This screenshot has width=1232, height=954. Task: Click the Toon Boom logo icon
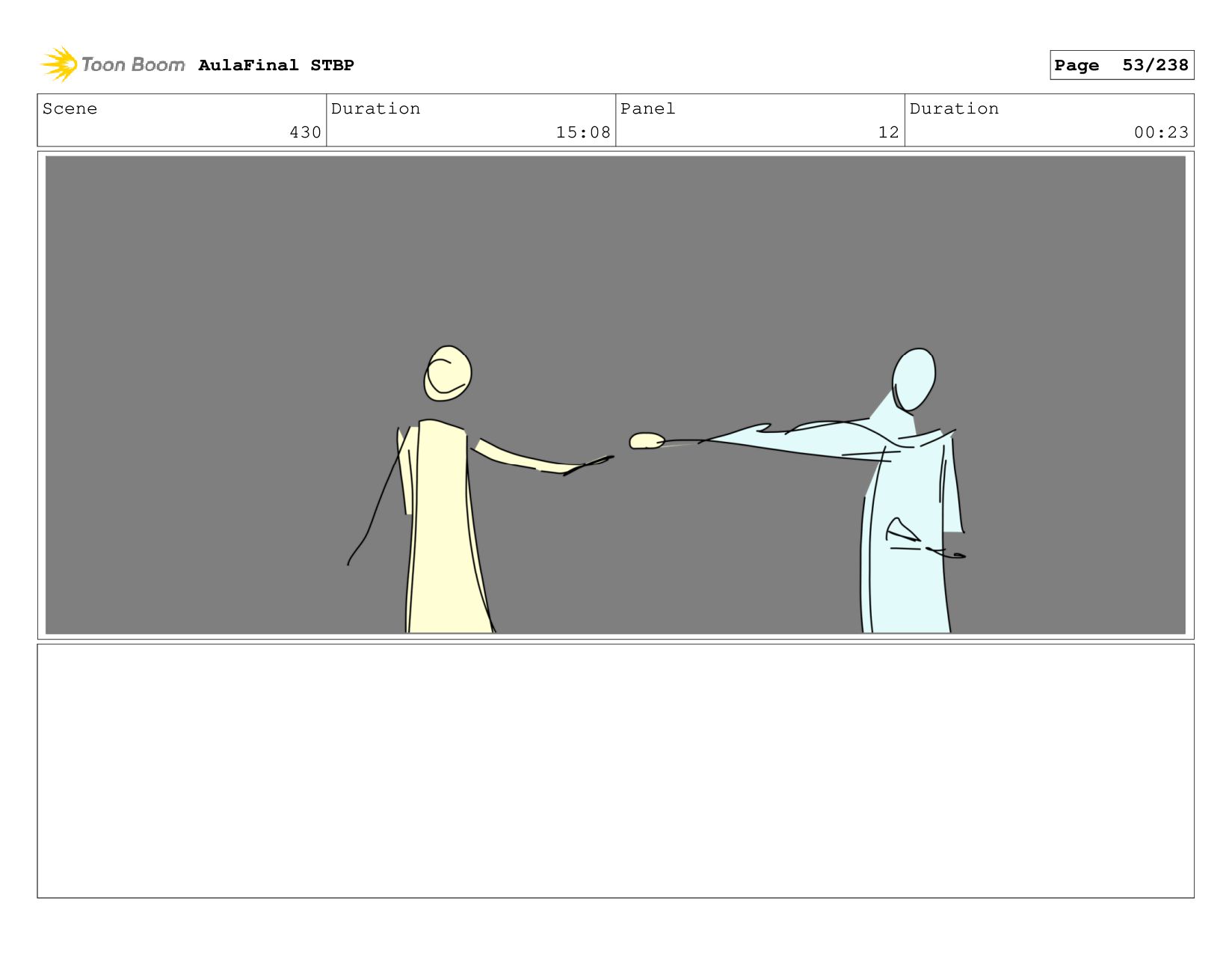(59, 64)
